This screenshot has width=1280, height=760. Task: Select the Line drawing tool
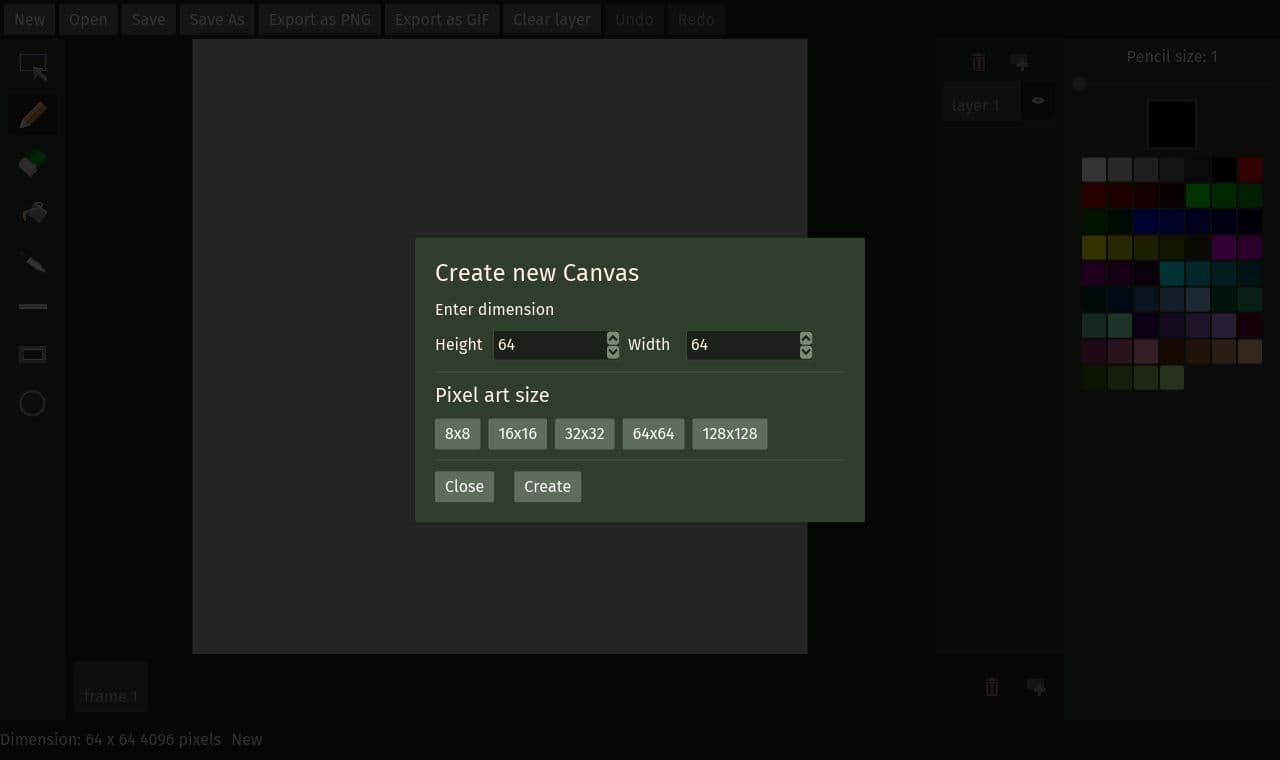pyautogui.click(x=33, y=307)
